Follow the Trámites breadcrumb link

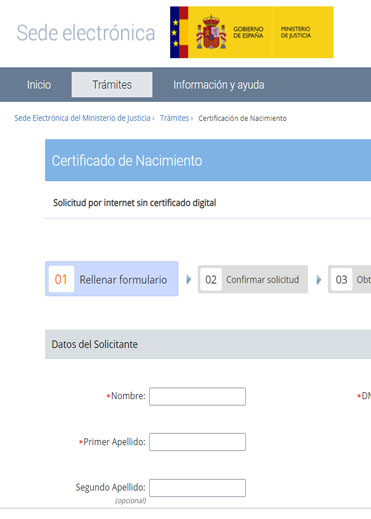pyautogui.click(x=174, y=118)
